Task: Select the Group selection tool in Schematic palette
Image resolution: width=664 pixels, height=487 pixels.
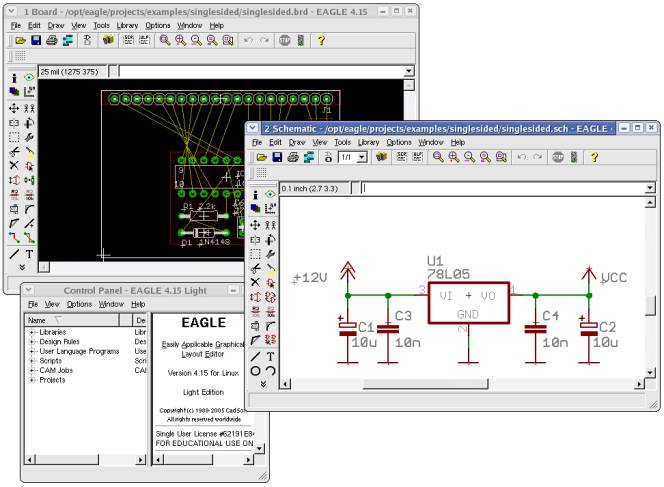Action: tap(255, 254)
